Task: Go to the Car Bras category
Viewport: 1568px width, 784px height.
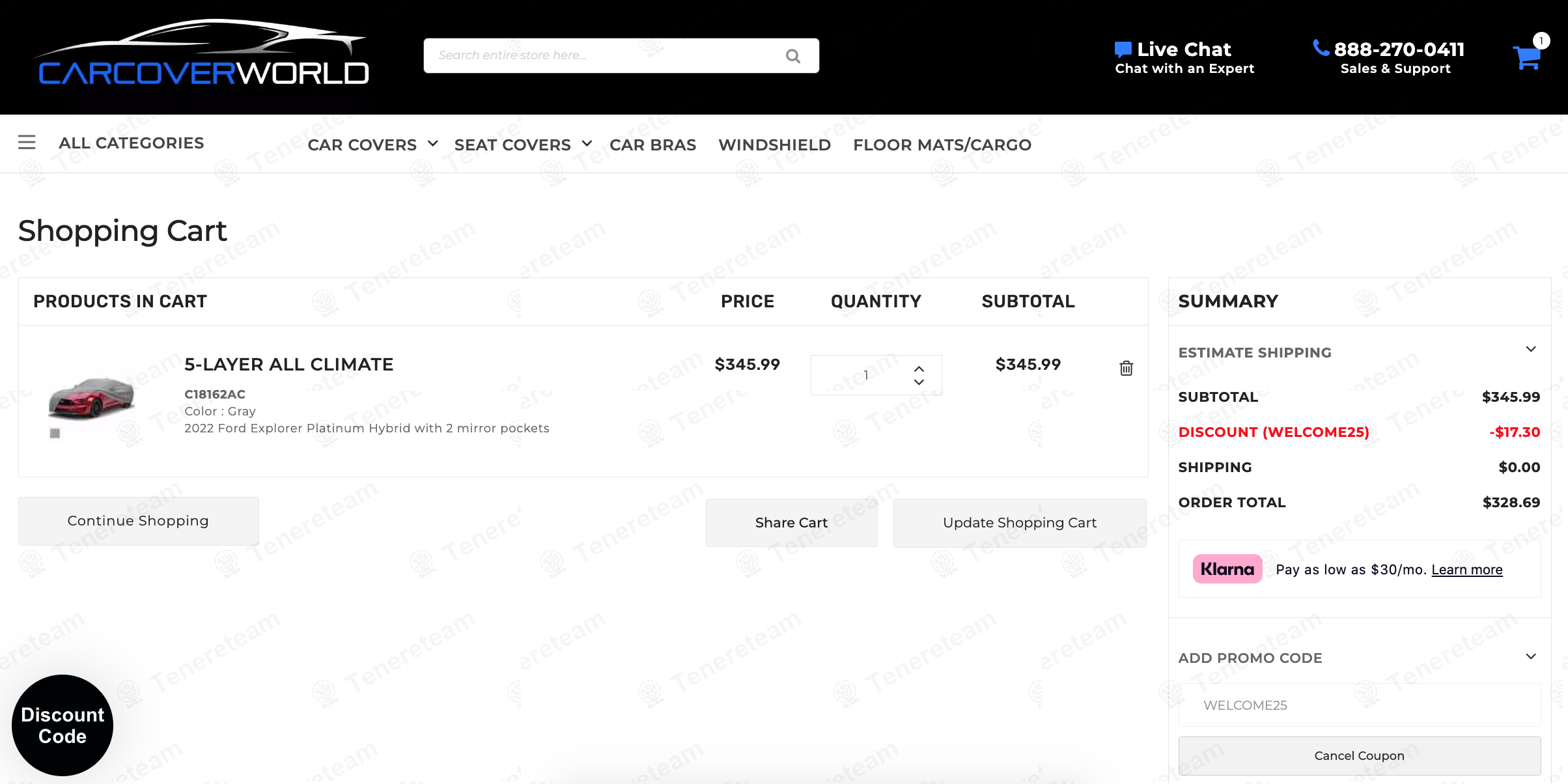Action: (x=652, y=145)
